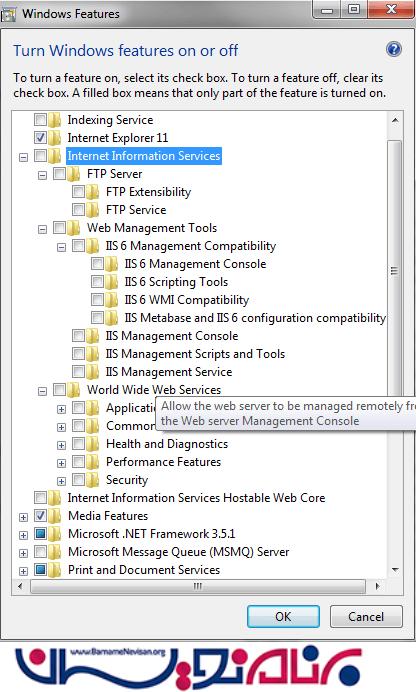The height and width of the screenshot is (692, 416).
Task: Expand the Health and Diagnostics node
Action: [x=61, y=445]
